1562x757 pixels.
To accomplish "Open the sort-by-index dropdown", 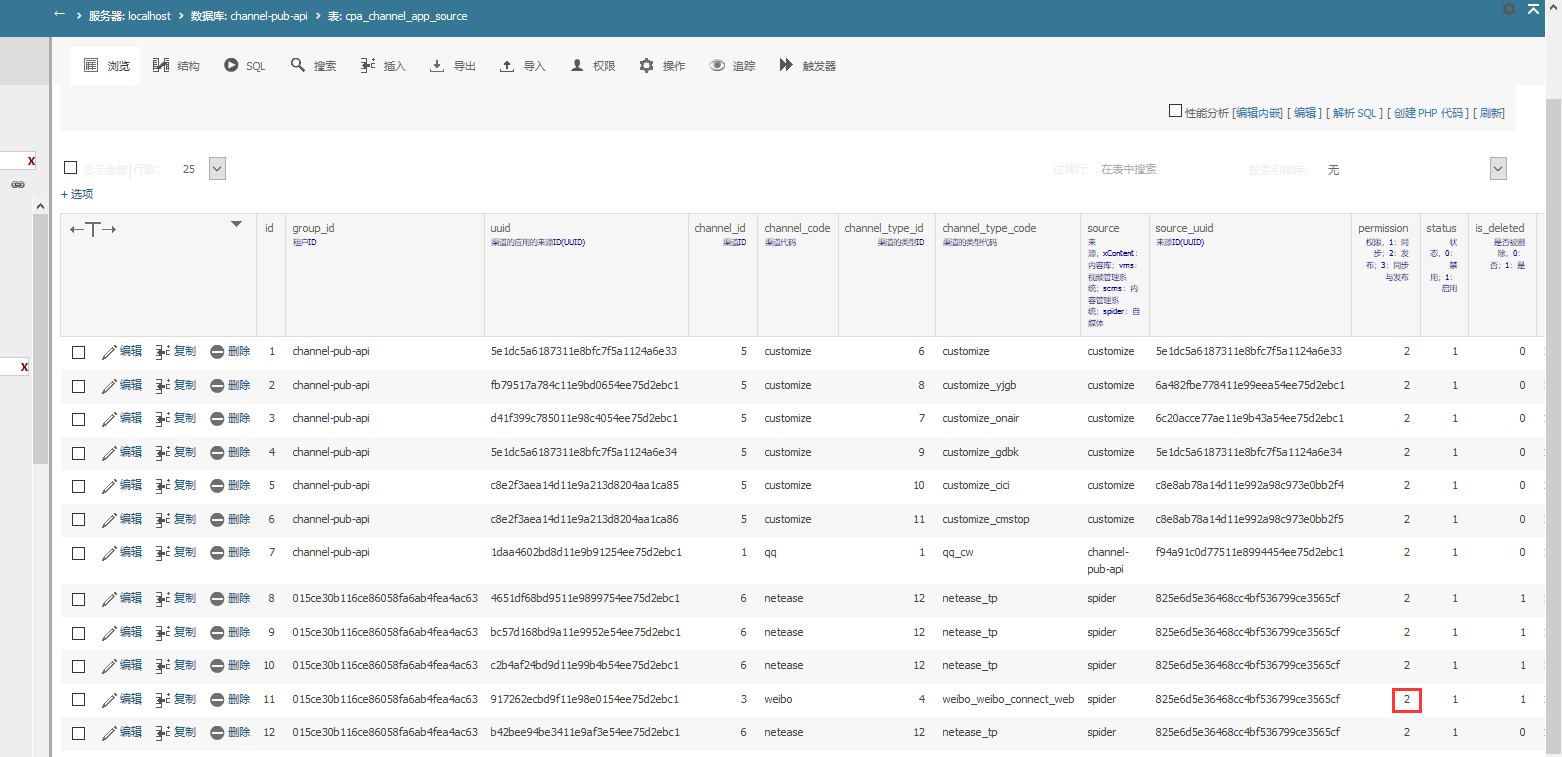I will (x=1497, y=169).
